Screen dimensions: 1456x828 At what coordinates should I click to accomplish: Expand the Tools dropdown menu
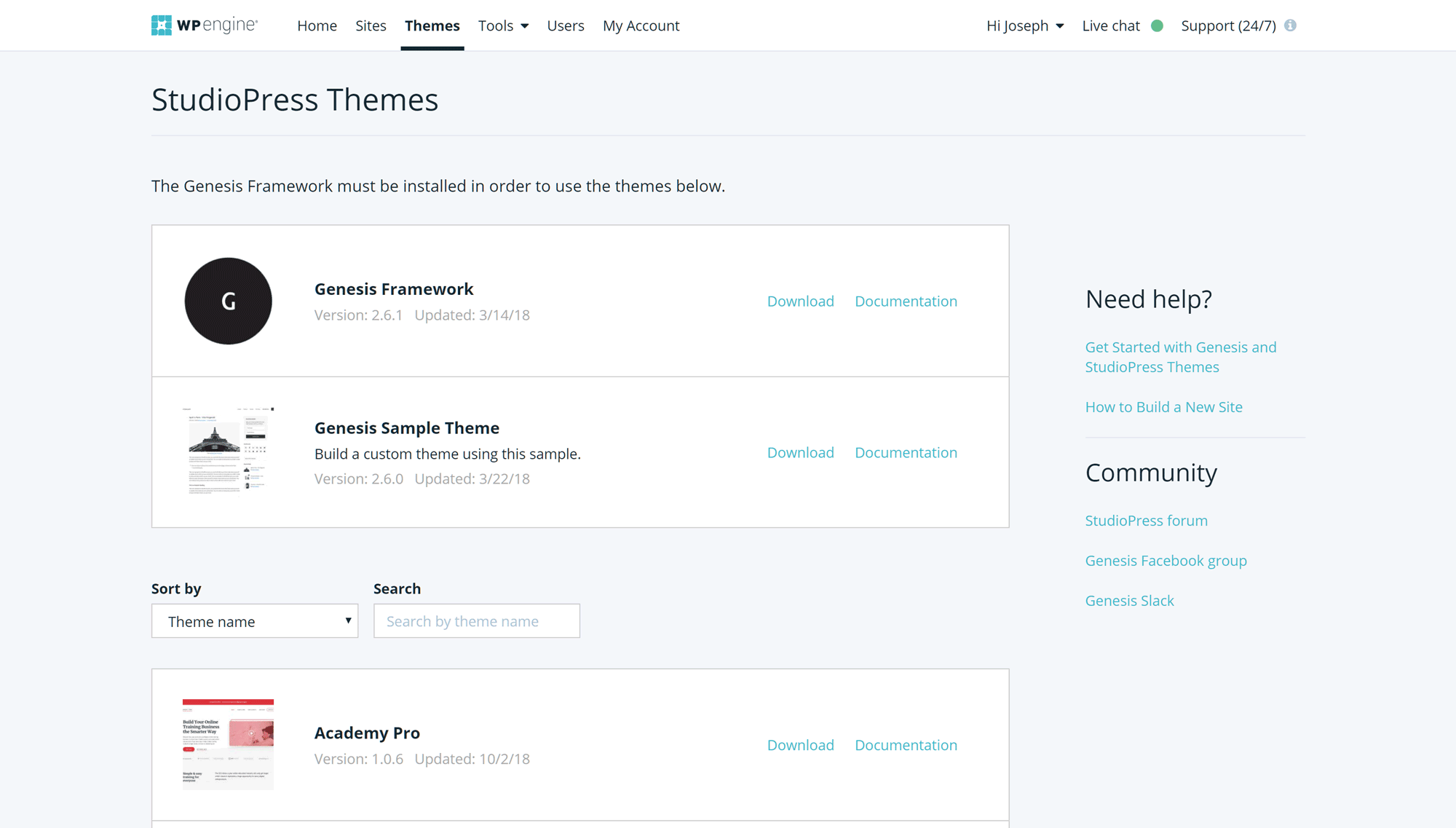coord(503,25)
